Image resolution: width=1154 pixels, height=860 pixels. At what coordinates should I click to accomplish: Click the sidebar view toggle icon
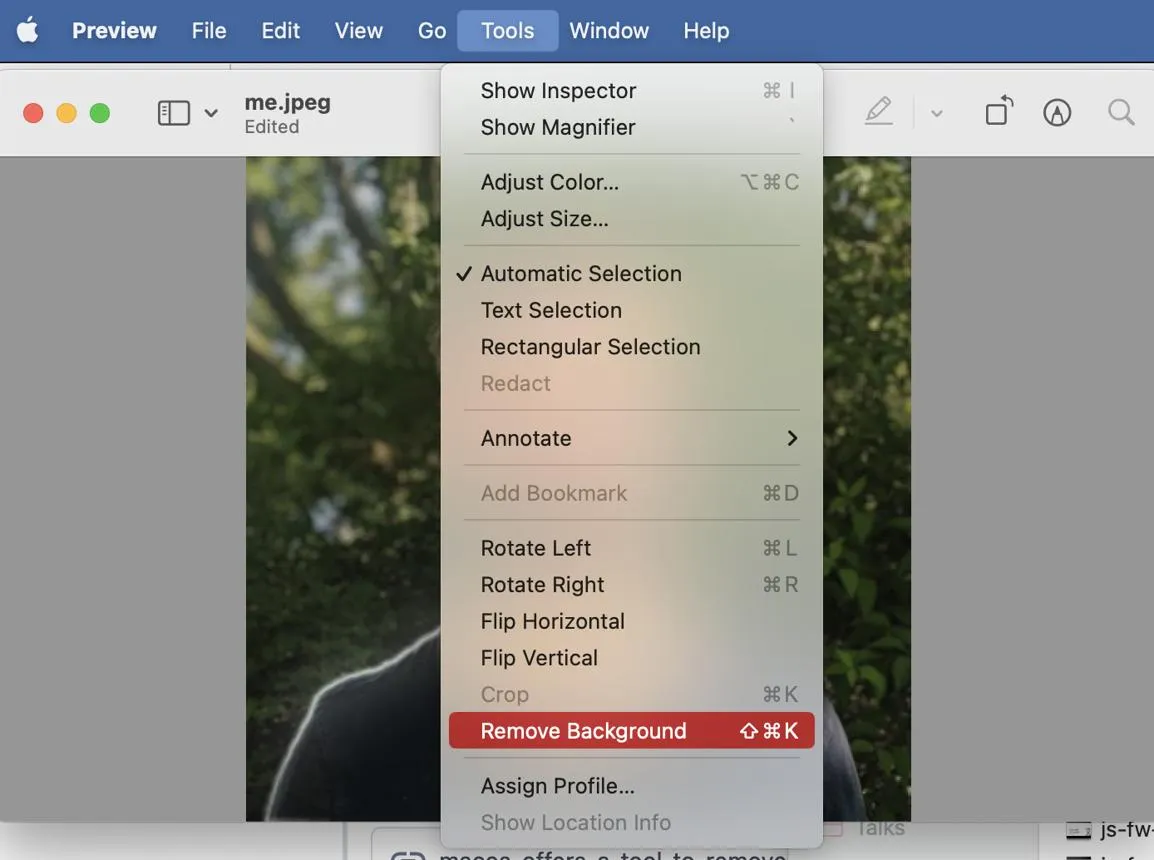click(174, 113)
